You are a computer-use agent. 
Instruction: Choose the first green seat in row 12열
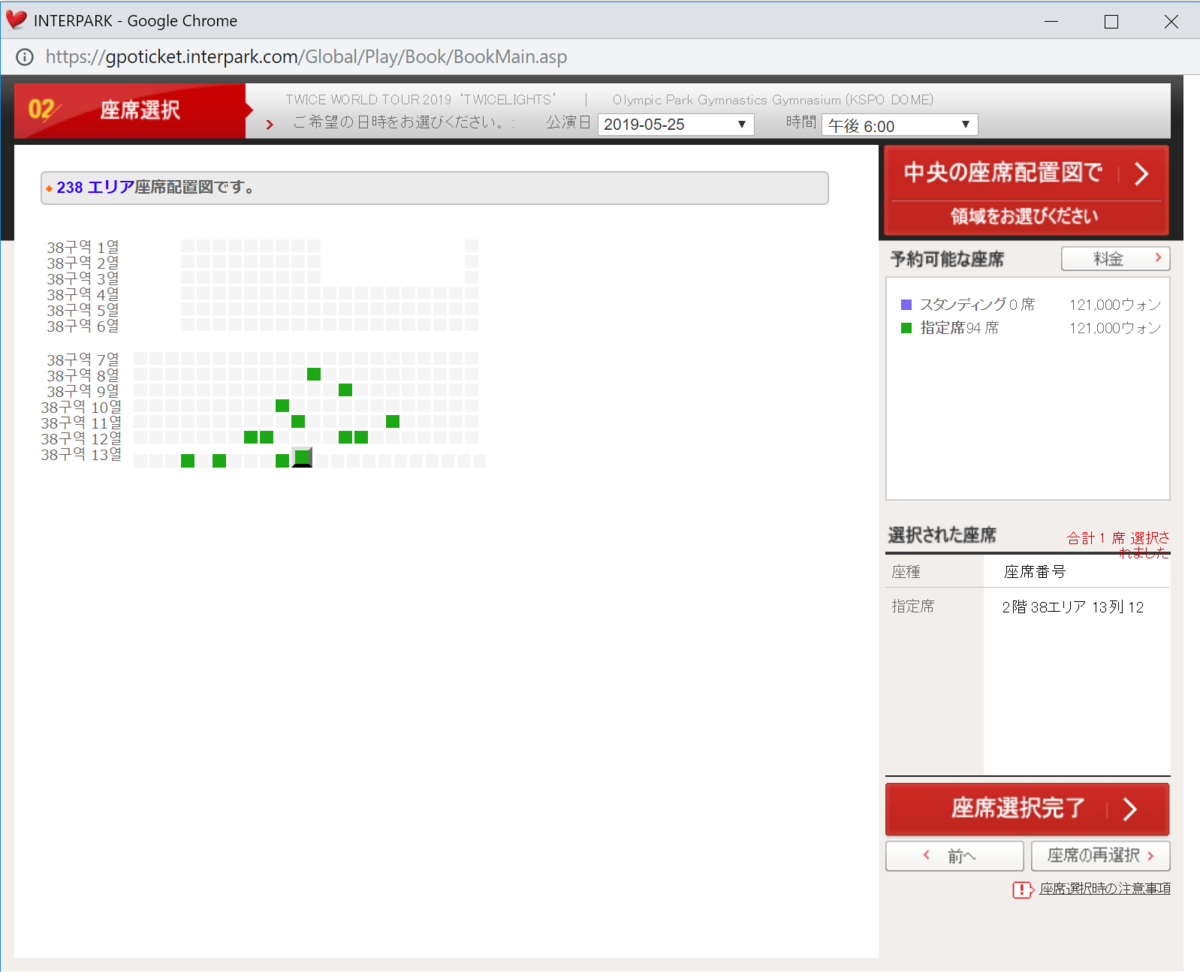pos(251,438)
